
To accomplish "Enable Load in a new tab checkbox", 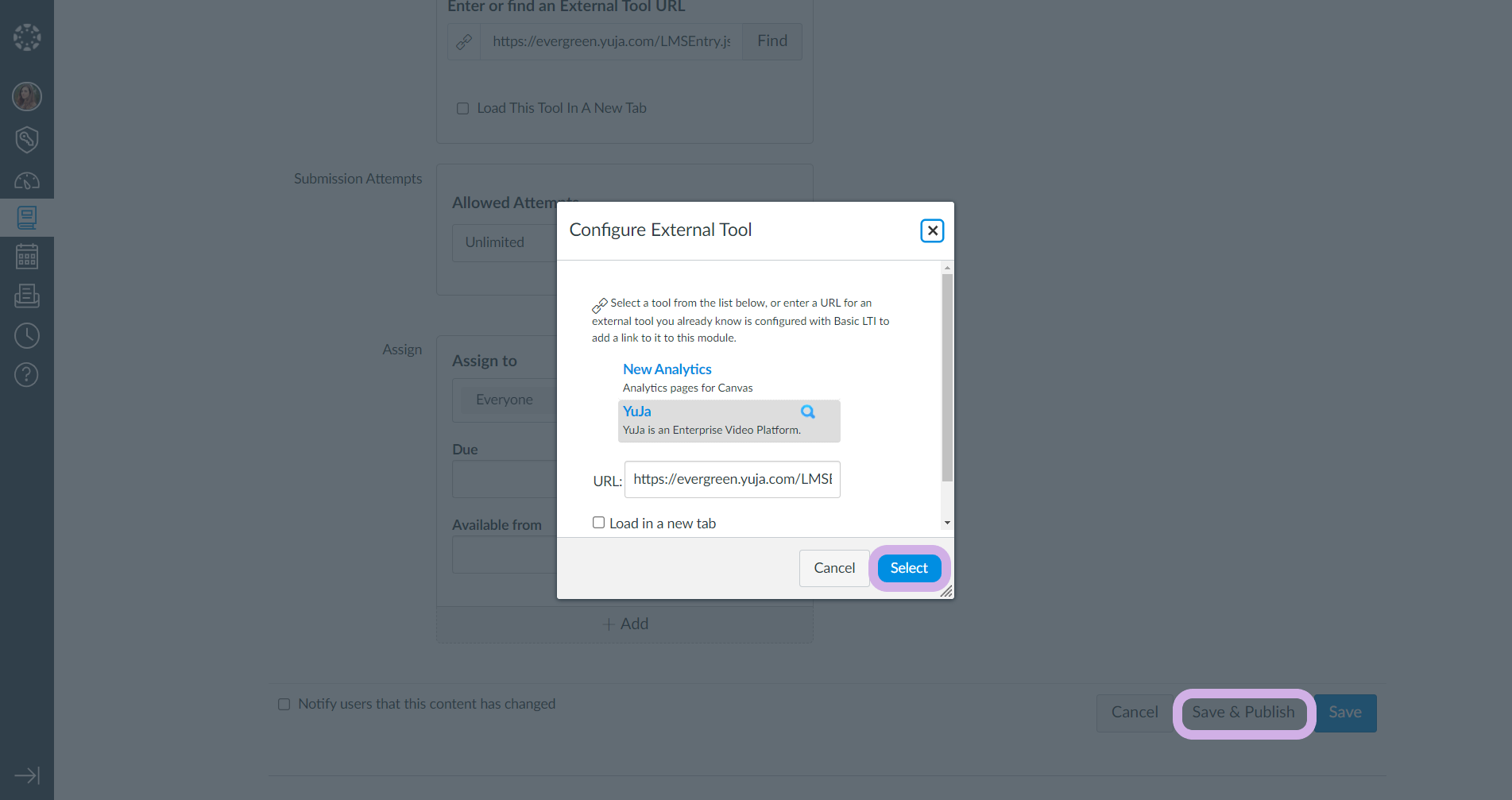I will click(x=598, y=523).
